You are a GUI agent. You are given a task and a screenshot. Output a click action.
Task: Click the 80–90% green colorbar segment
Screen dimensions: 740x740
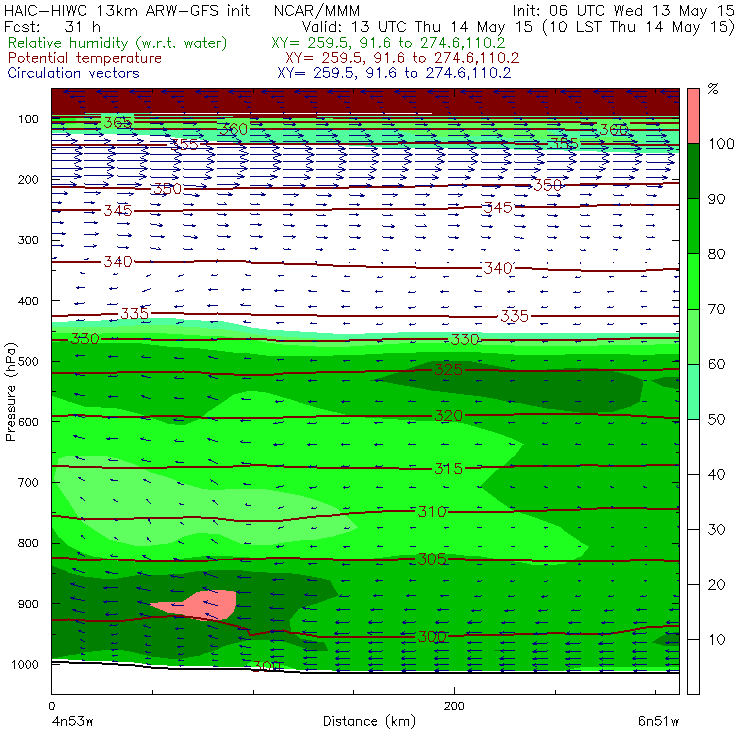693,226
